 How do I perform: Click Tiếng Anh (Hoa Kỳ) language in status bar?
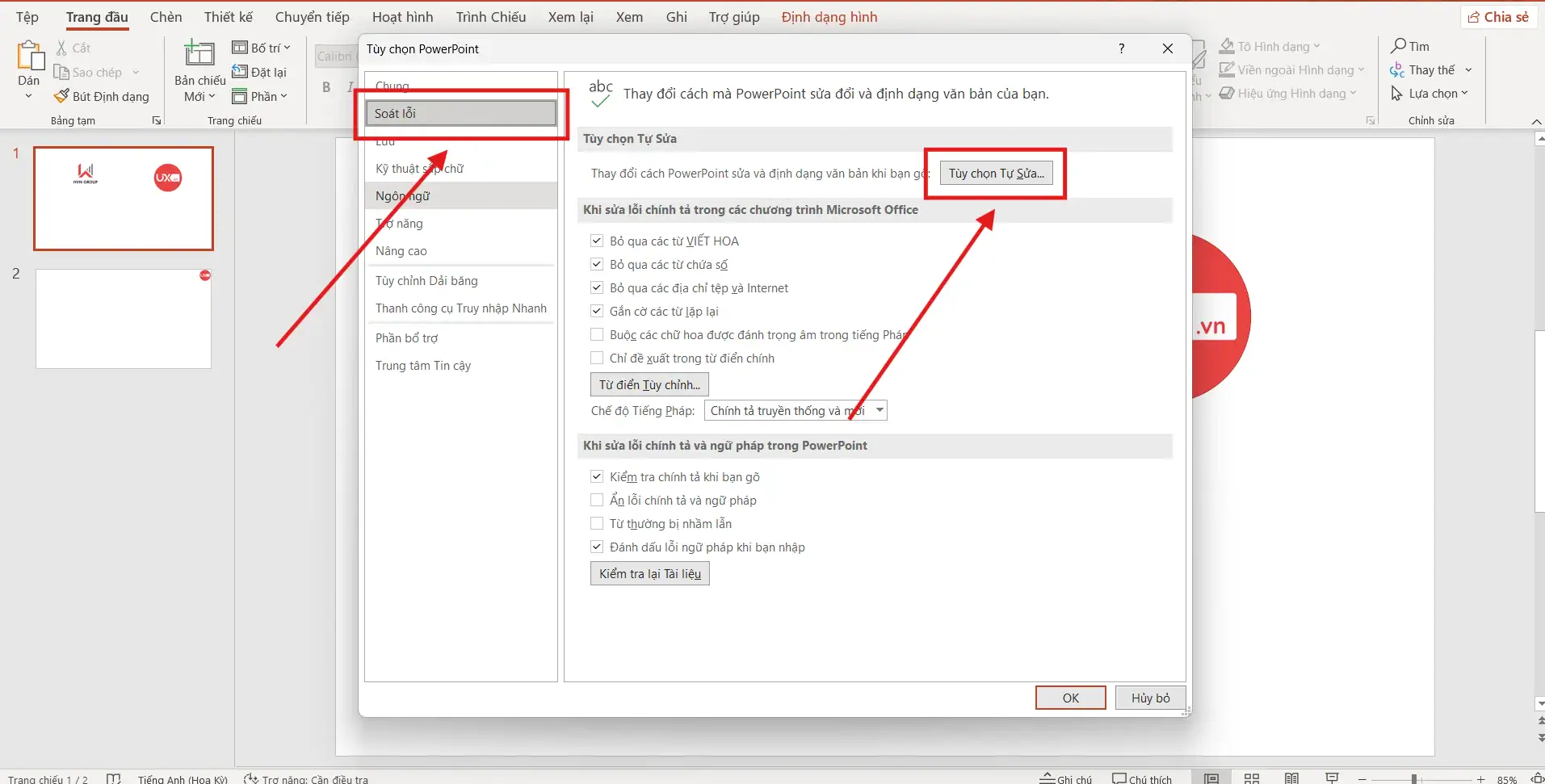[183, 779]
